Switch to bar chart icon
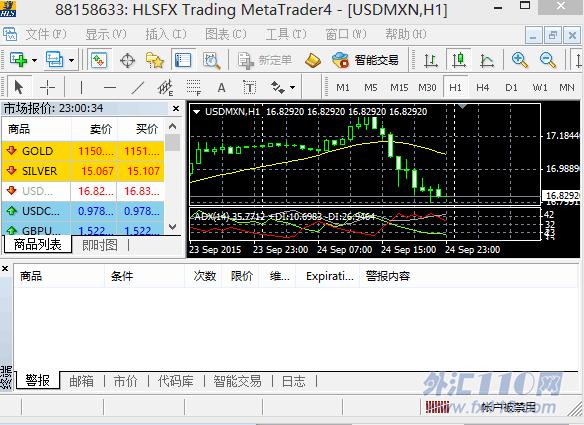 tap(431, 60)
